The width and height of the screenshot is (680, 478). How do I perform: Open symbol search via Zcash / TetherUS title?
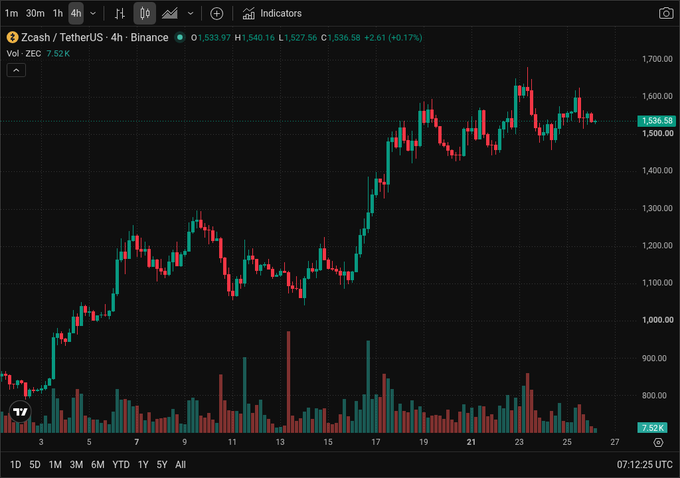[x=95, y=37]
